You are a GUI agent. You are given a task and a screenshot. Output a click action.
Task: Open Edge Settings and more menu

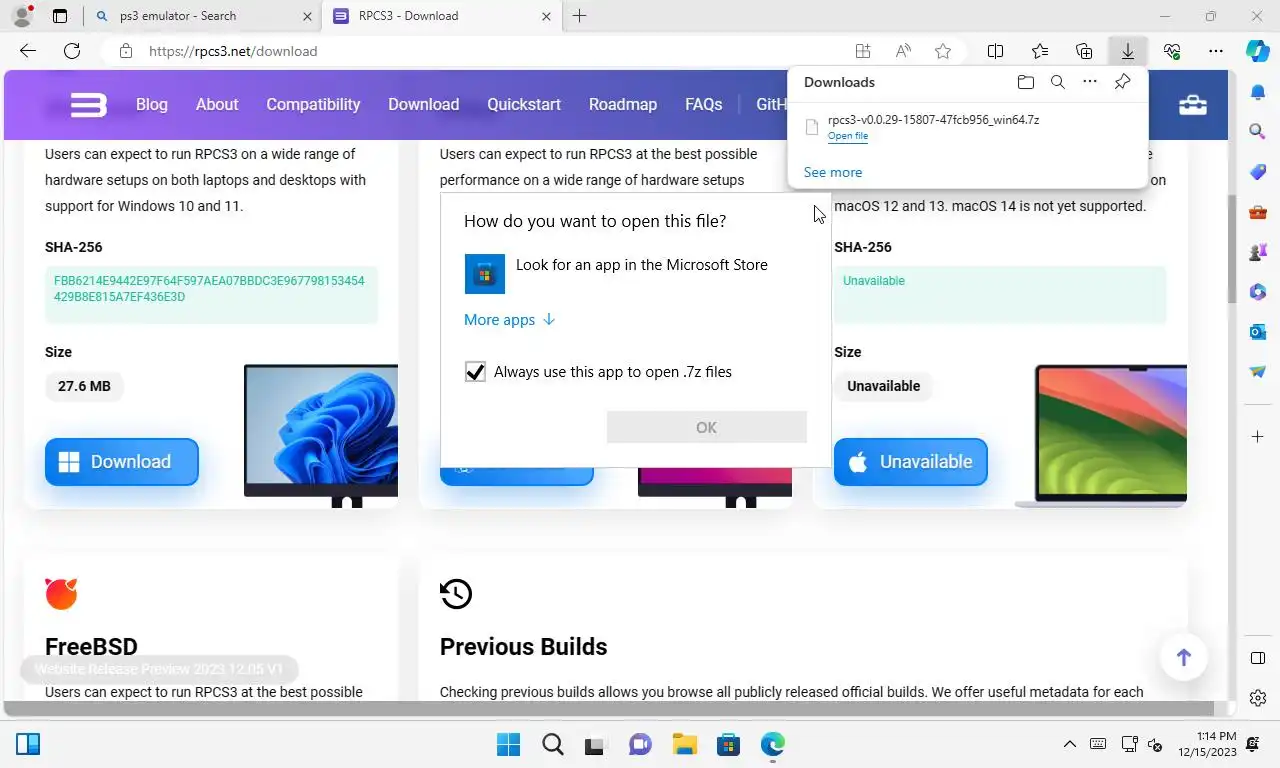click(x=1215, y=51)
